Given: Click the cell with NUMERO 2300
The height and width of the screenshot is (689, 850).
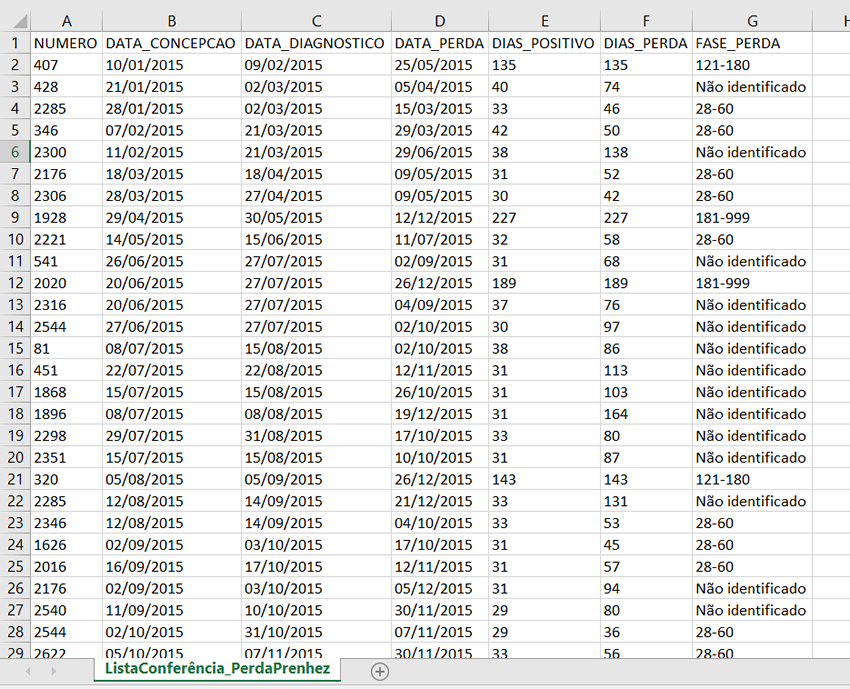Looking at the screenshot, I should click(67, 152).
